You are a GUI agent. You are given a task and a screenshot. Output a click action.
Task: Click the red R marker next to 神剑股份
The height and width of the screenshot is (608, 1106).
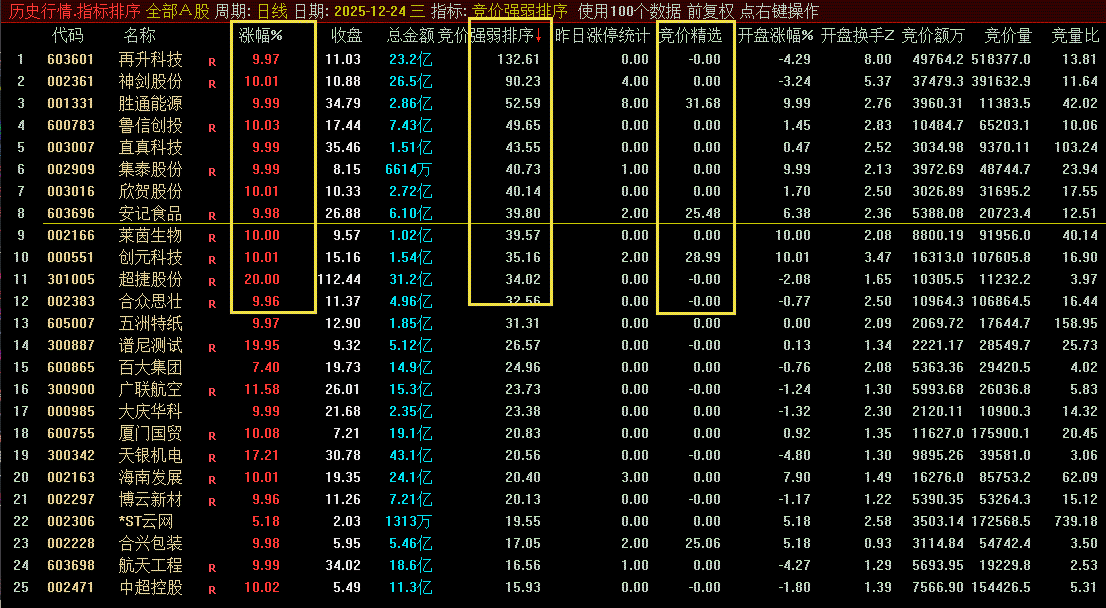click(x=212, y=84)
